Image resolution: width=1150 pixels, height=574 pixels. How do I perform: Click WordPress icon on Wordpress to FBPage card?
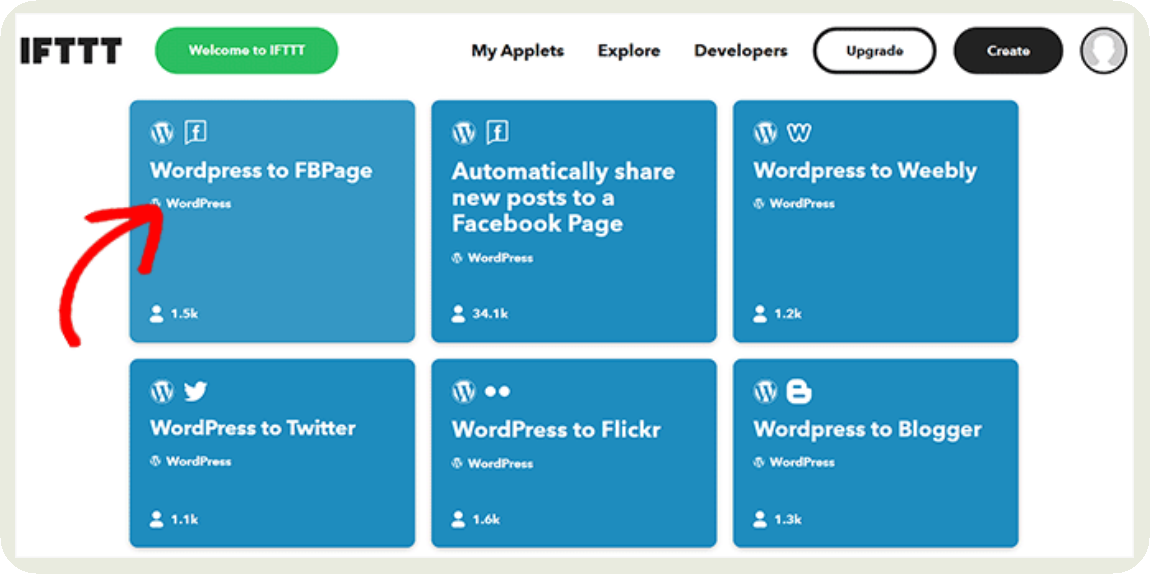(x=162, y=133)
